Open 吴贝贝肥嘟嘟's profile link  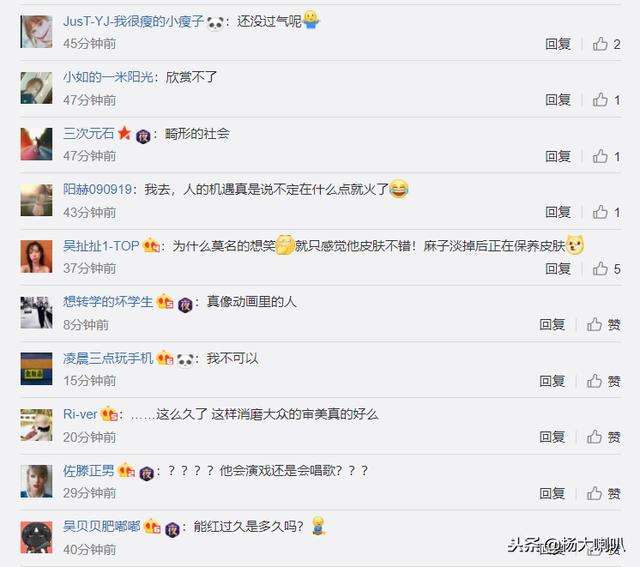(102, 526)
